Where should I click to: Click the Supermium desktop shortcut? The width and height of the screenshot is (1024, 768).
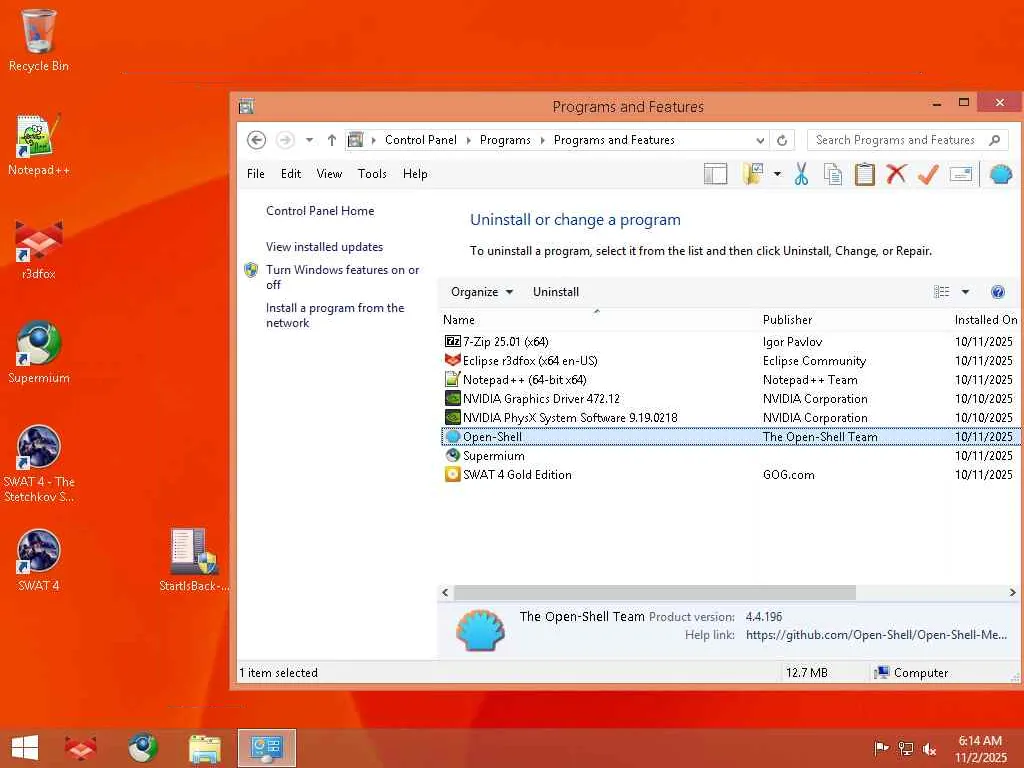[39, 353]
